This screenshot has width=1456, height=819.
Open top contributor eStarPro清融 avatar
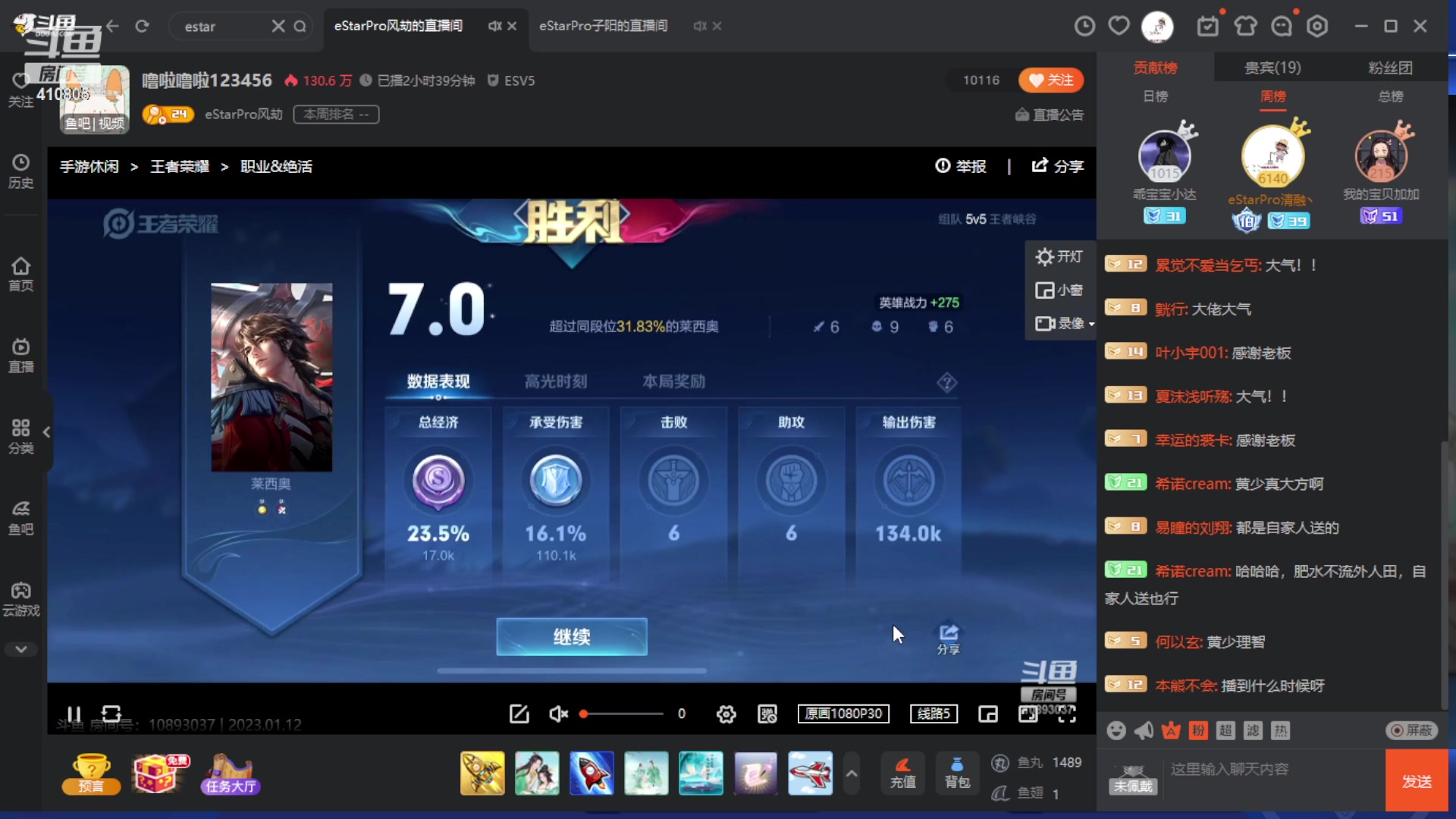pos(1273,155)
